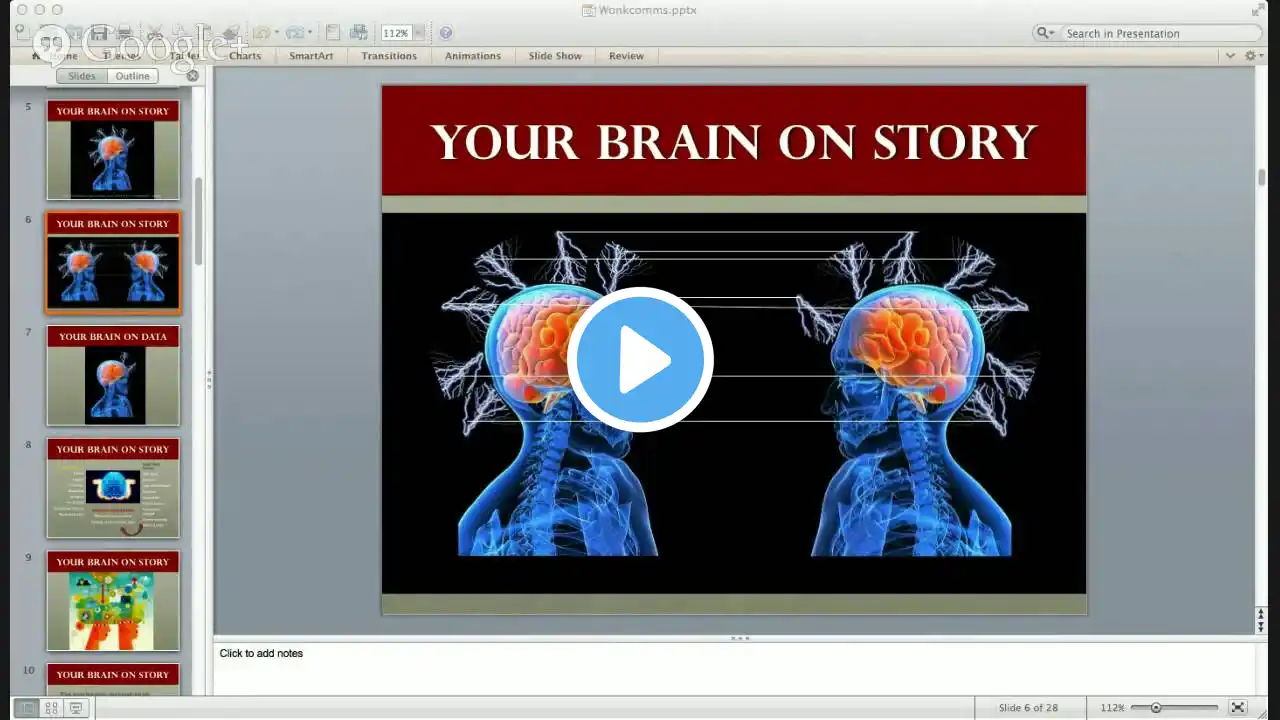Select the slide 10 thumbnail

click(113, 679)
